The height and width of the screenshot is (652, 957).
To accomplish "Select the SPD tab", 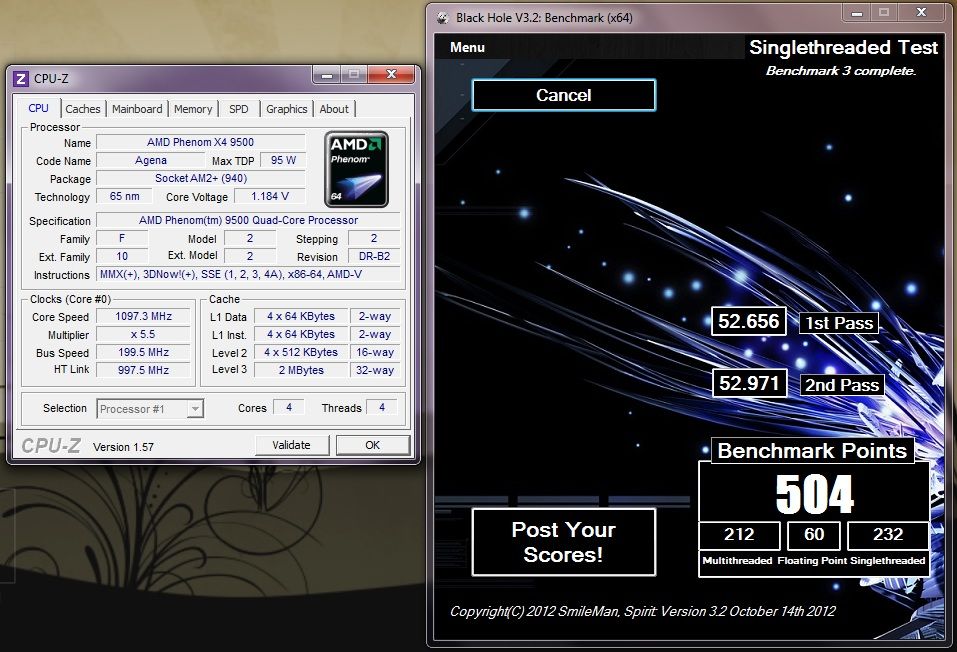I will [239, 109].
